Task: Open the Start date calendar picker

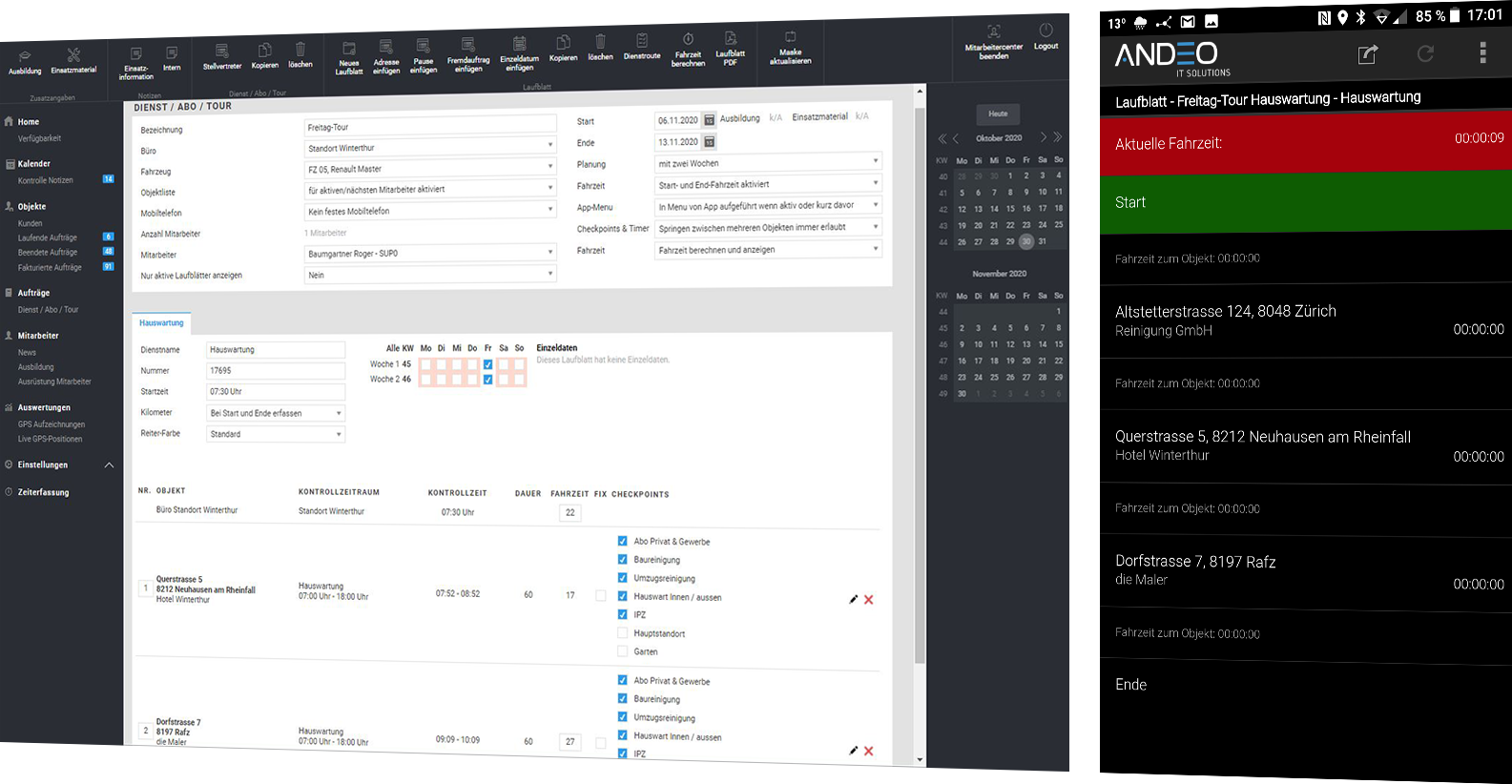Action: [710, 120]
